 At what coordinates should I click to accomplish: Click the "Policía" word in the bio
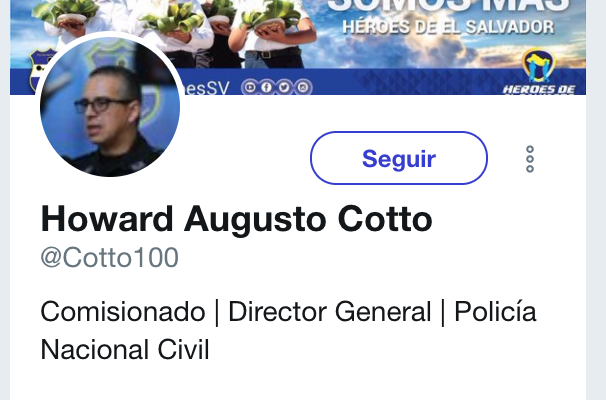pyautogui.click(x=495, y=312)
